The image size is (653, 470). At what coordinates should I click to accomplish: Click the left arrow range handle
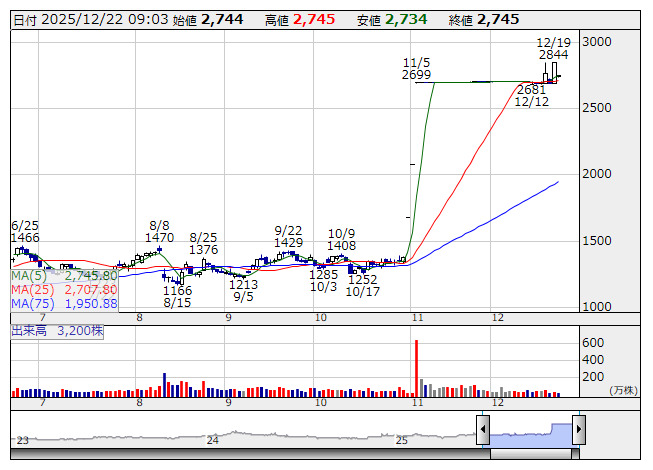[x=483, y=429]
